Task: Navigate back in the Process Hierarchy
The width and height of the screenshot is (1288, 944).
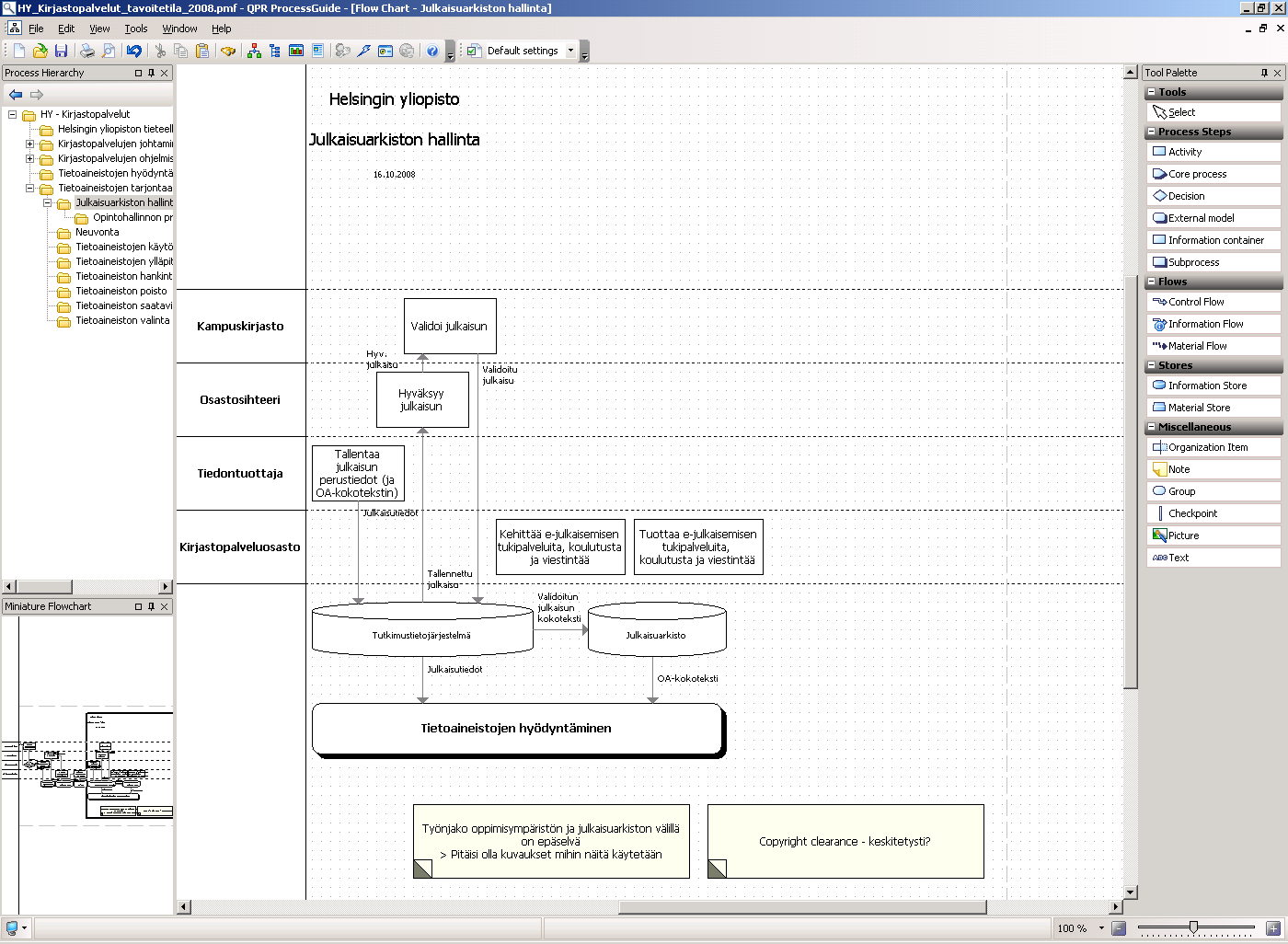Action: (x=16, y=94)
